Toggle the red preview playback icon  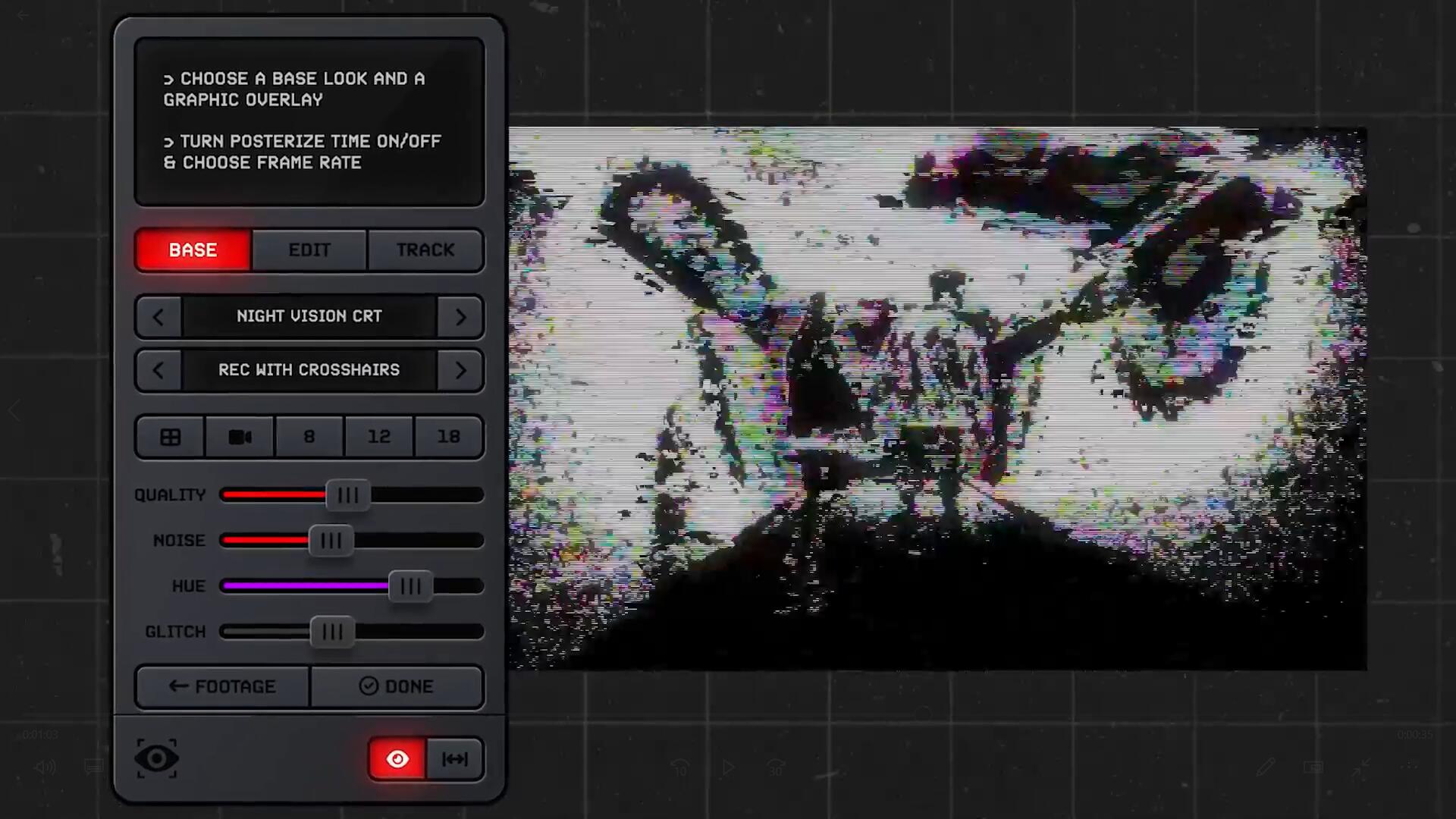[396, 759]
